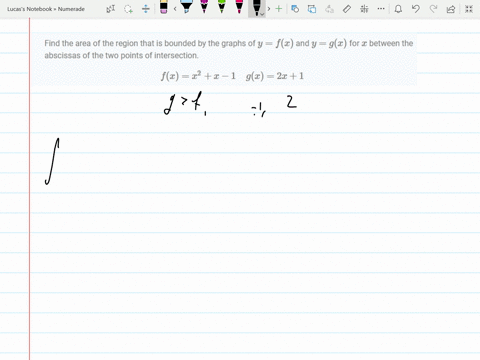
Task: Open the notifications bell
Action: click(398, 9)
